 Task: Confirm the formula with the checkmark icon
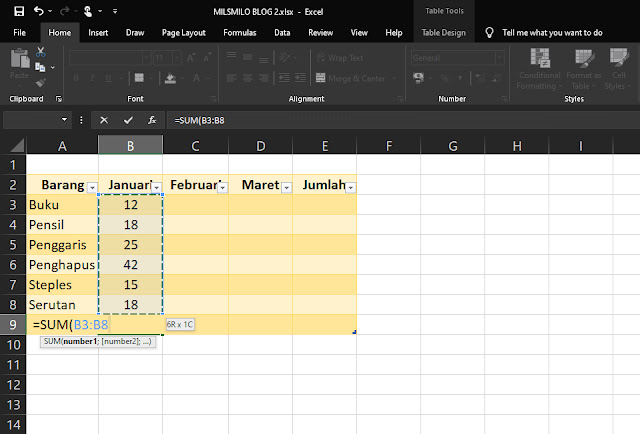(128, 120)
